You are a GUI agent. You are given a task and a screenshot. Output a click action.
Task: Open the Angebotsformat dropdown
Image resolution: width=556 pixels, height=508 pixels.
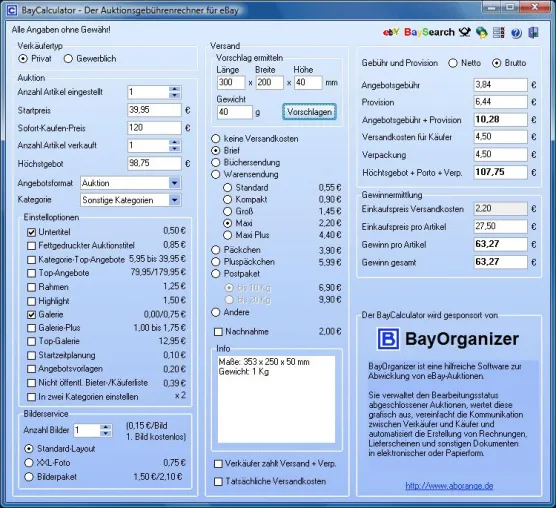pyautogui.click(x=174, y=183)
